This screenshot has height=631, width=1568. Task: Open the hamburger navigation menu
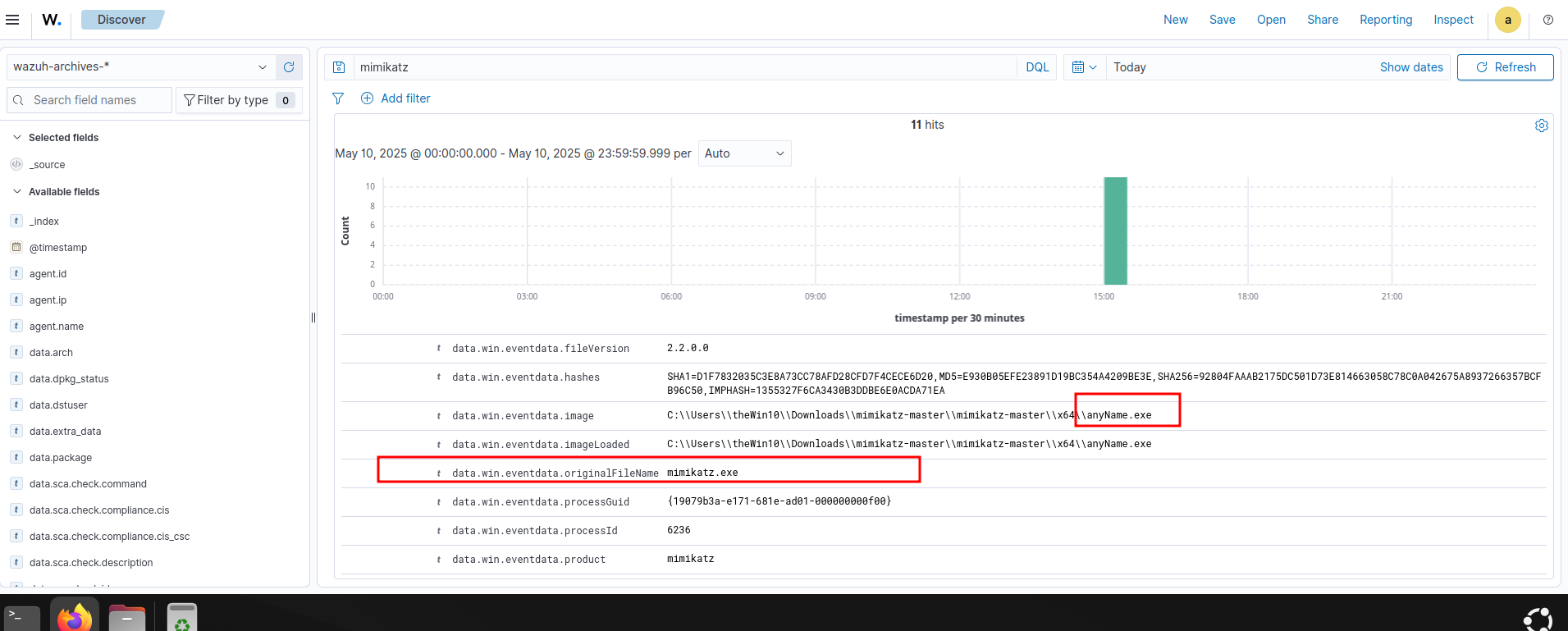click(x=12, y=20)
